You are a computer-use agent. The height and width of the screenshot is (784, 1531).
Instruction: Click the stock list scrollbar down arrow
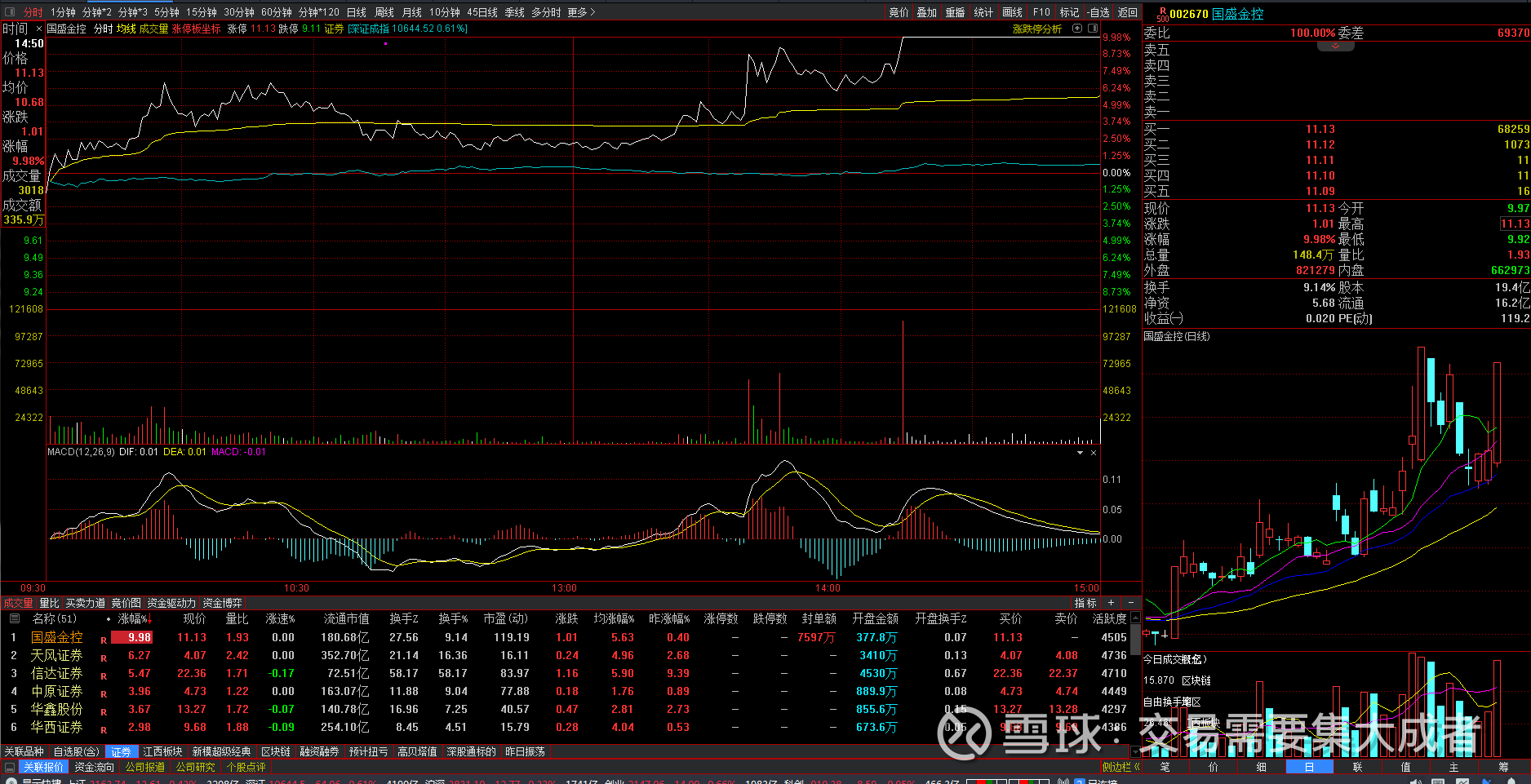[1135, 751]
